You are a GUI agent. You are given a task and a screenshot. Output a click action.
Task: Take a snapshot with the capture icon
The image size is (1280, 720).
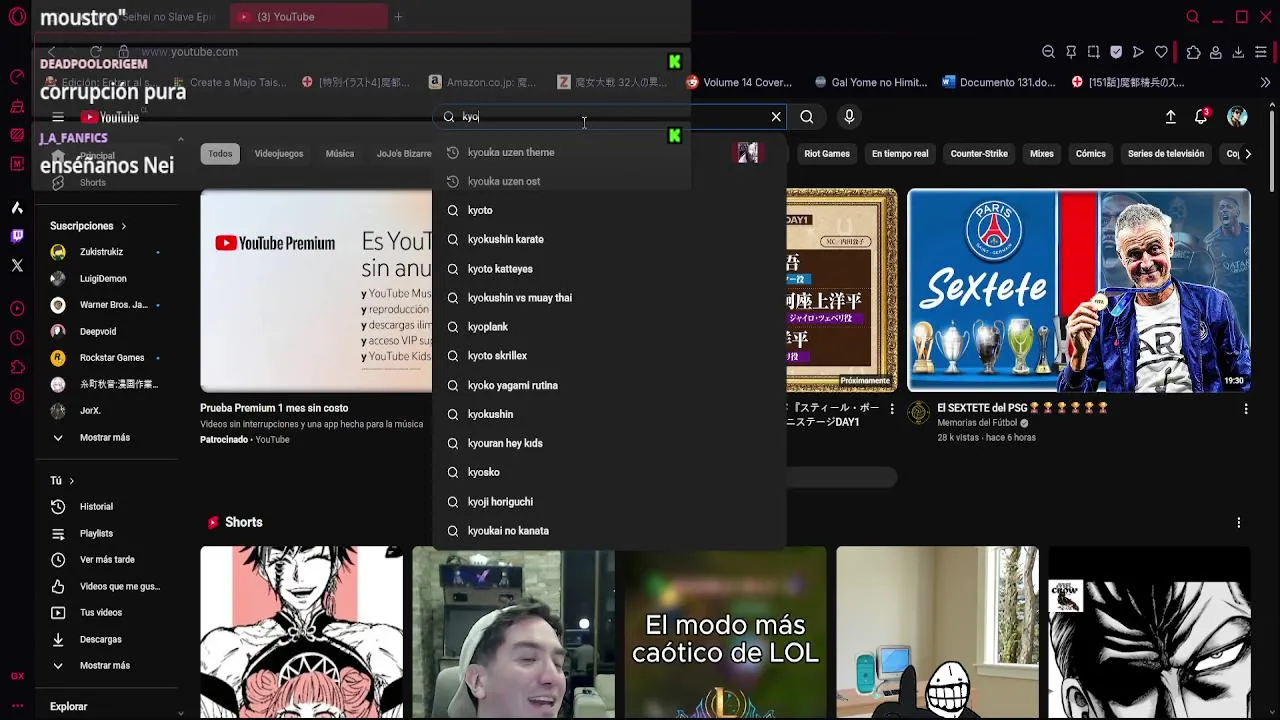(x=1093, y=52)
